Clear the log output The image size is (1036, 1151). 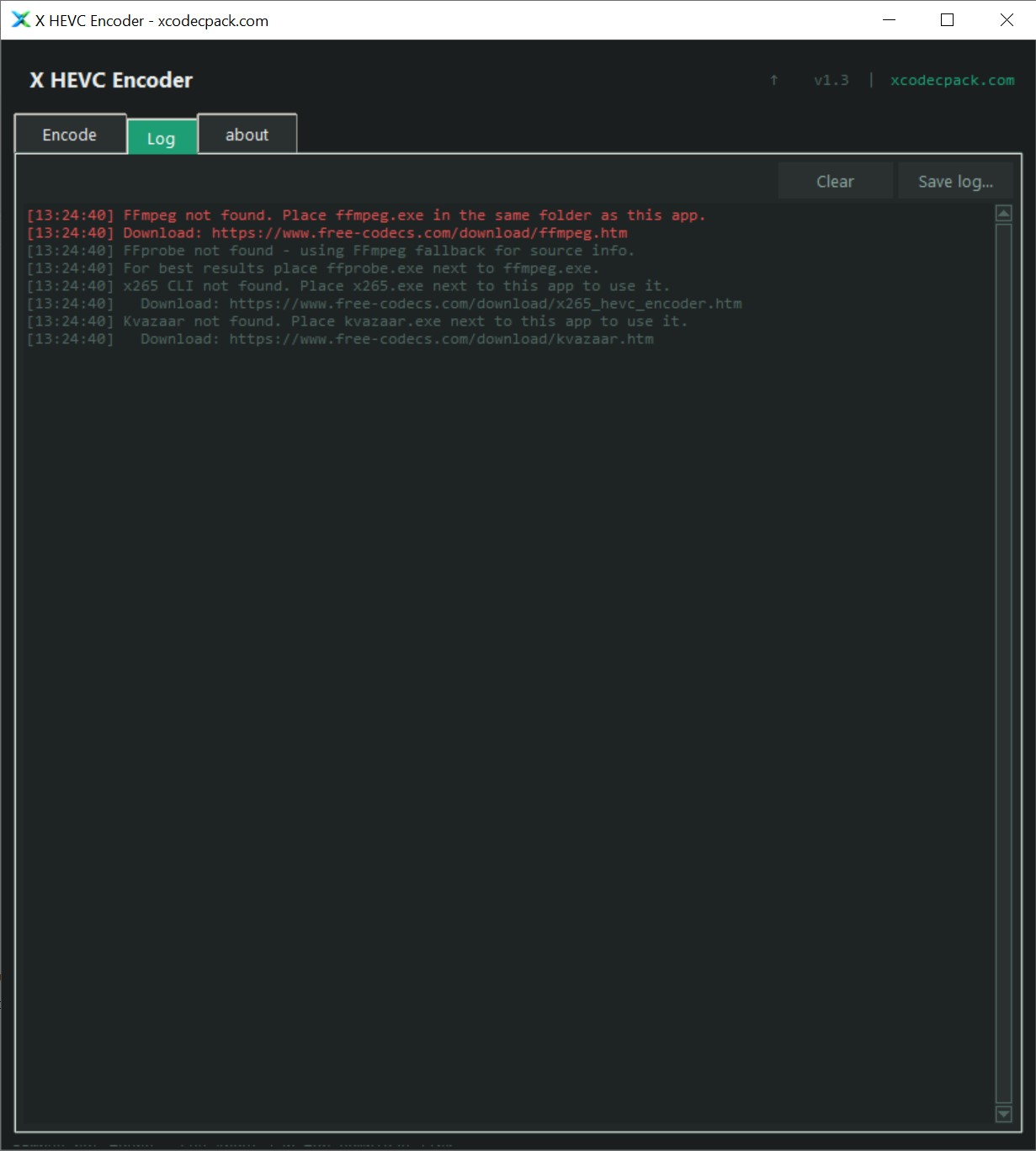pyautogui.click(x=835, y=181)
